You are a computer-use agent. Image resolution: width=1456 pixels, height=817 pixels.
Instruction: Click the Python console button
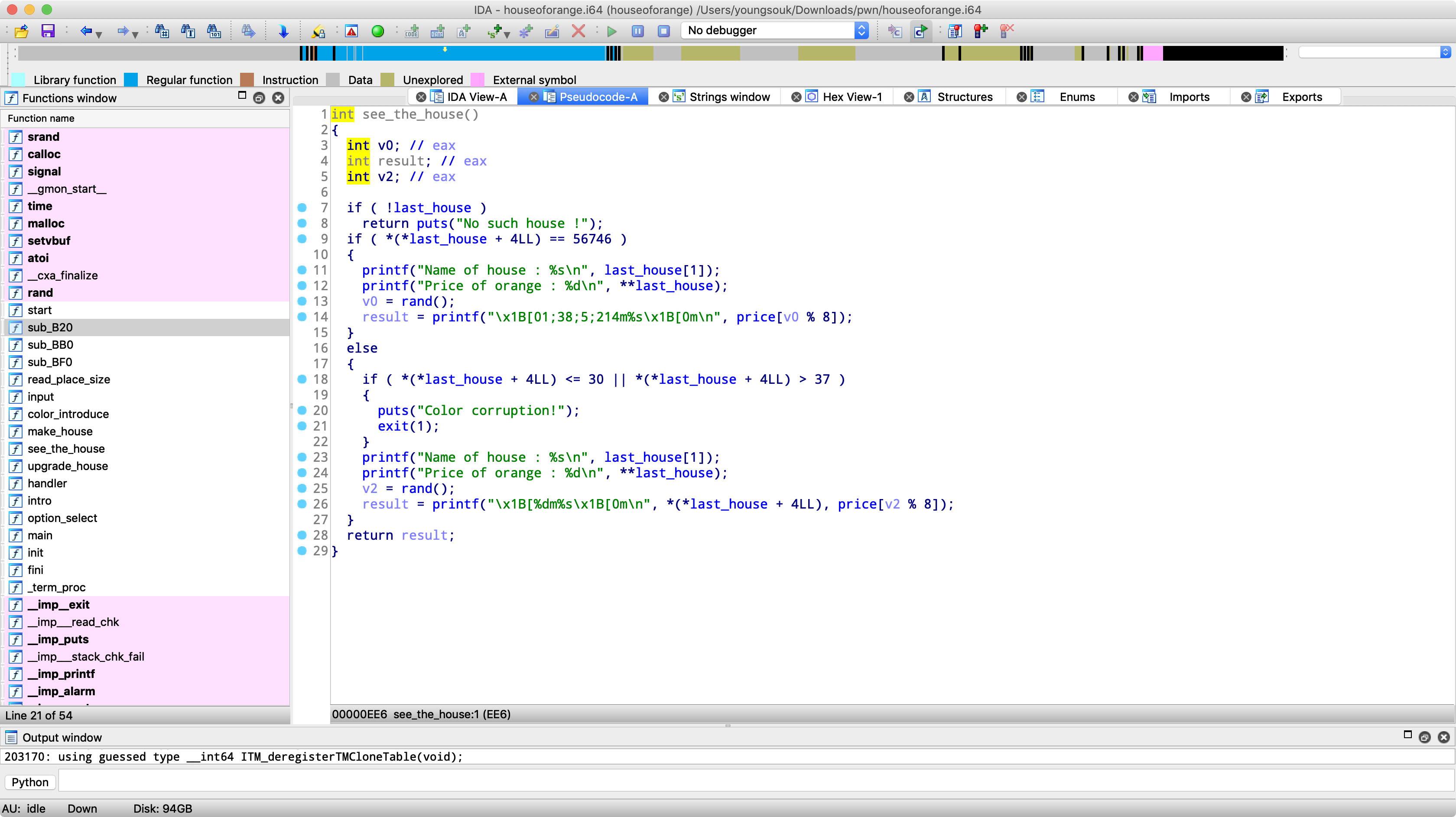click(x=30, y=782)
